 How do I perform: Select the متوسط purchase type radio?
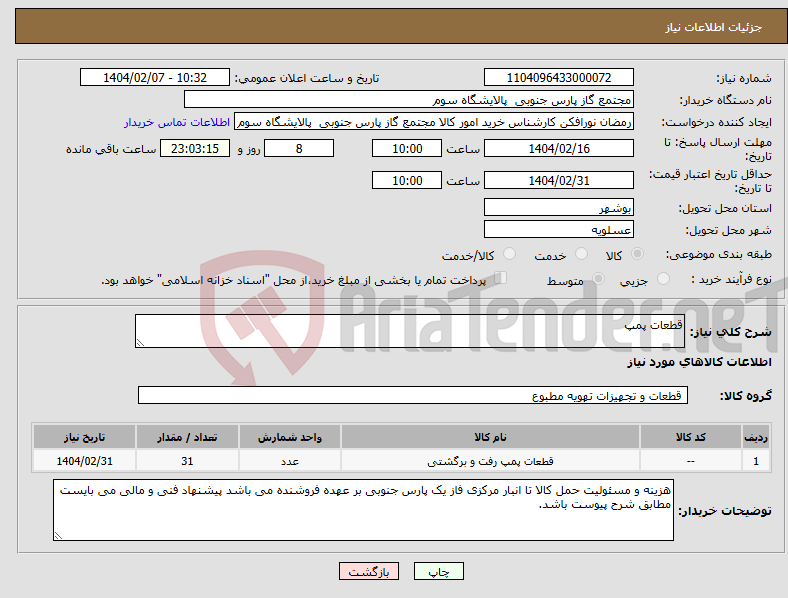(599, 278)
